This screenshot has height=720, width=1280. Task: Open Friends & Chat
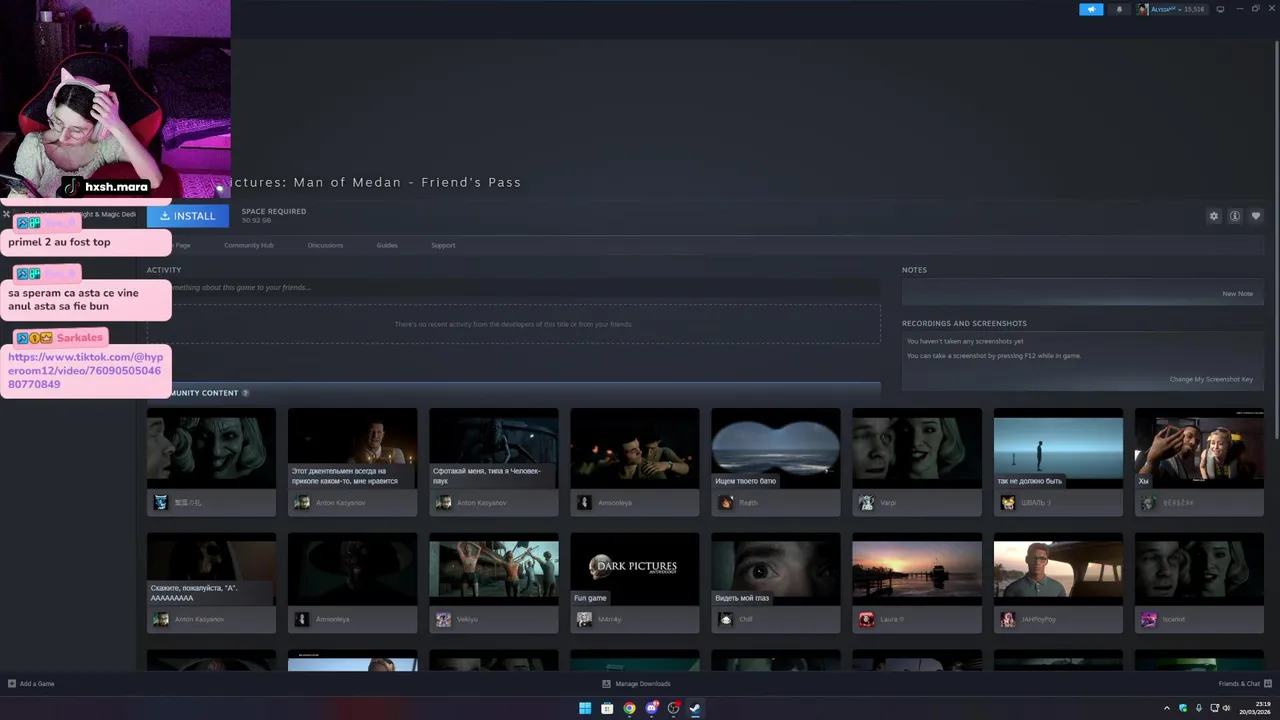(x=1244, y=684)
